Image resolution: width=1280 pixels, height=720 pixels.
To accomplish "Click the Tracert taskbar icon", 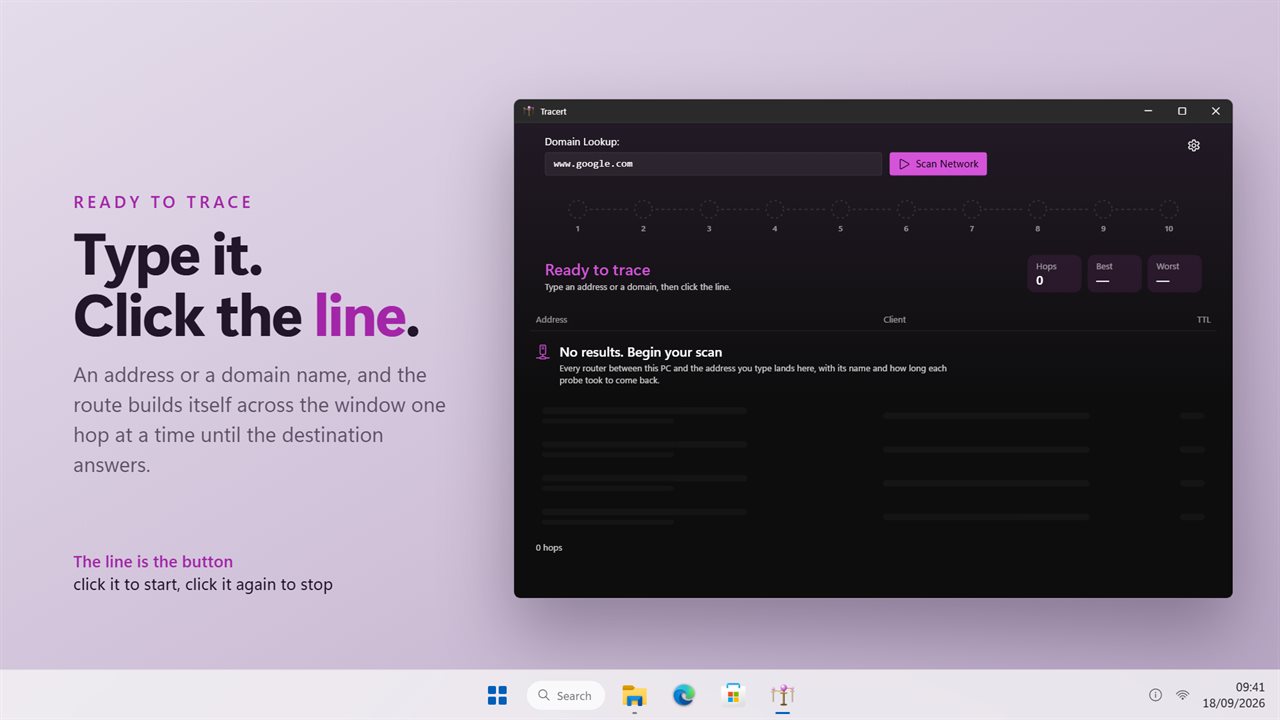I will (783, 695).
